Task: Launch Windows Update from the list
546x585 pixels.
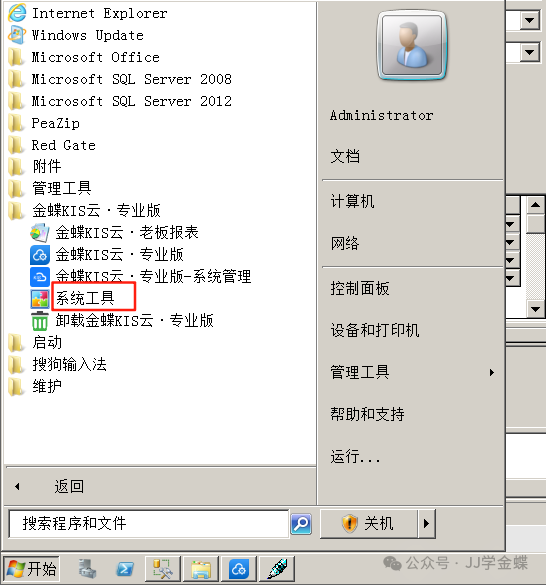Action: pos(76,35)
